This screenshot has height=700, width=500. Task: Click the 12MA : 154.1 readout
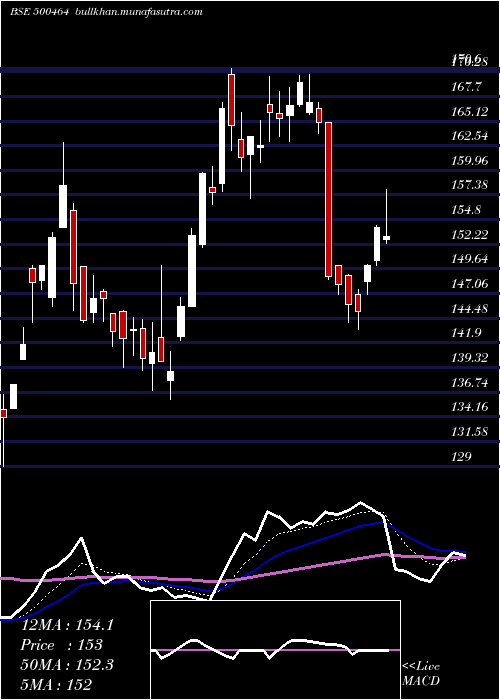(x=67, y=625)
